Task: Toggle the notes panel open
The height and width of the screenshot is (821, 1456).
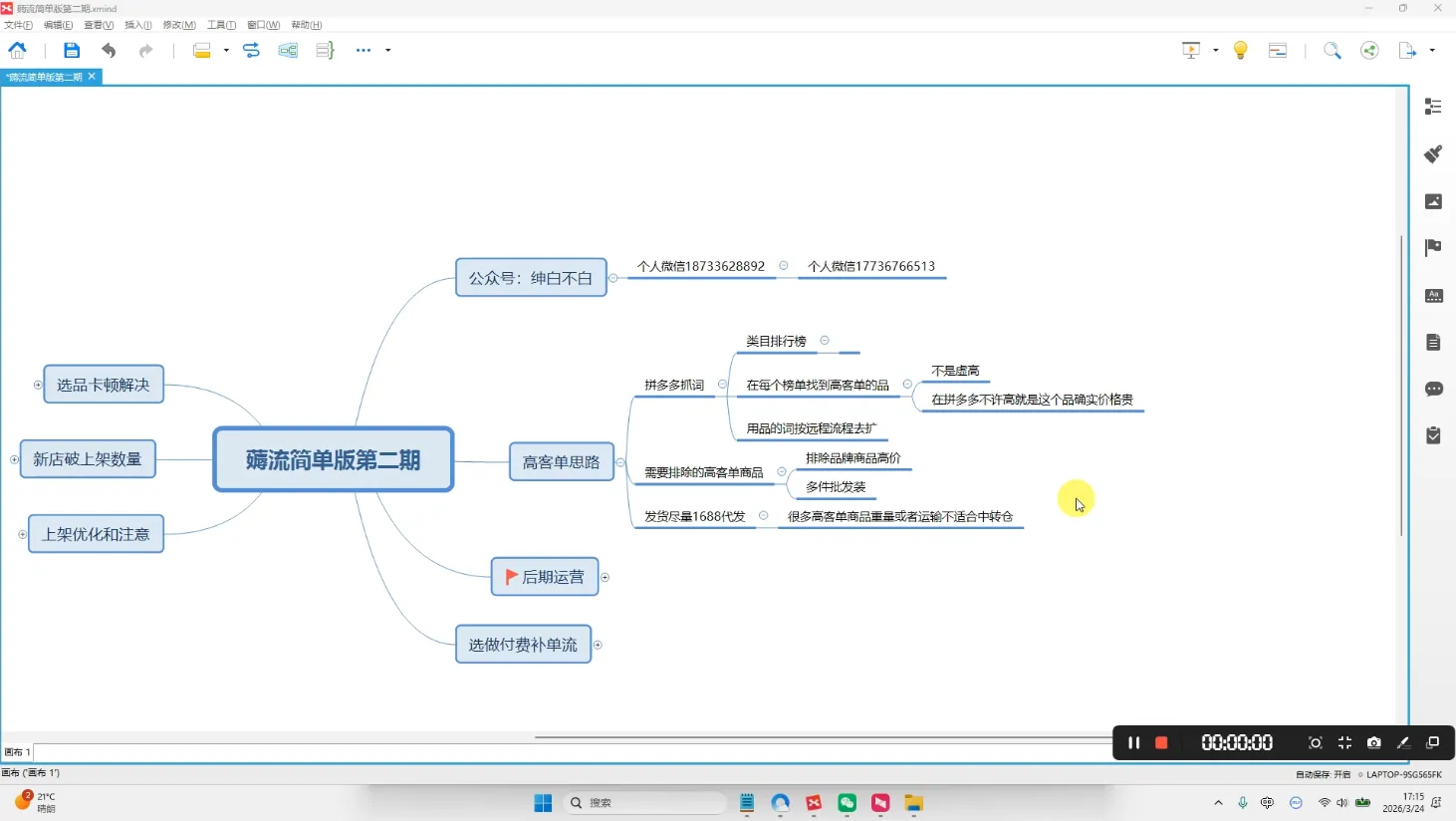Action: (x=1433, y=342)
